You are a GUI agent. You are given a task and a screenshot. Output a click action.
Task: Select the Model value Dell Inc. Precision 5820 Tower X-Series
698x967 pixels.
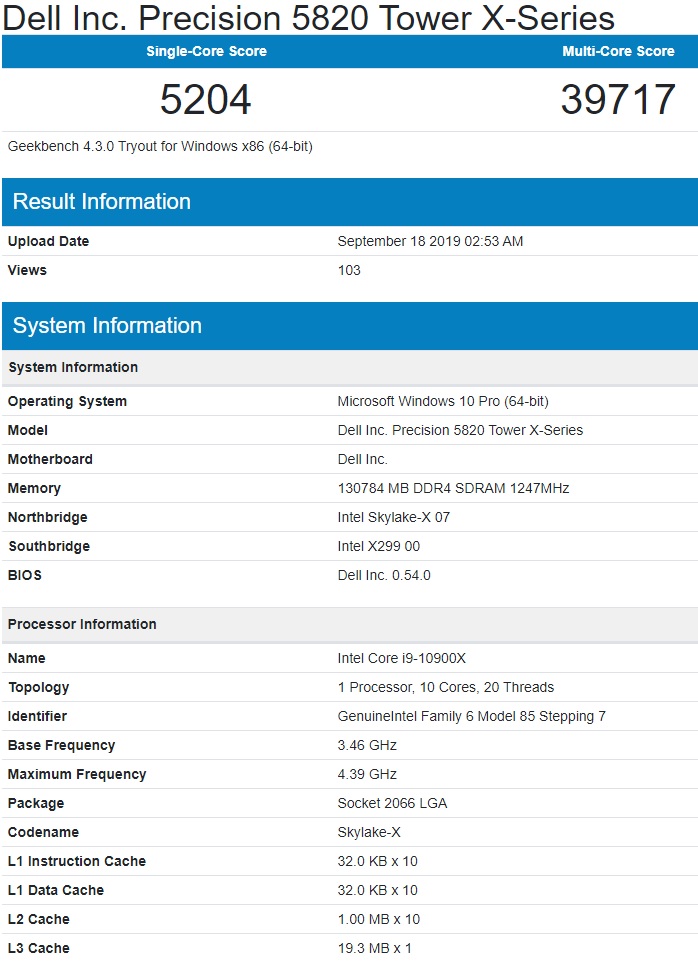tap(460, 430)
